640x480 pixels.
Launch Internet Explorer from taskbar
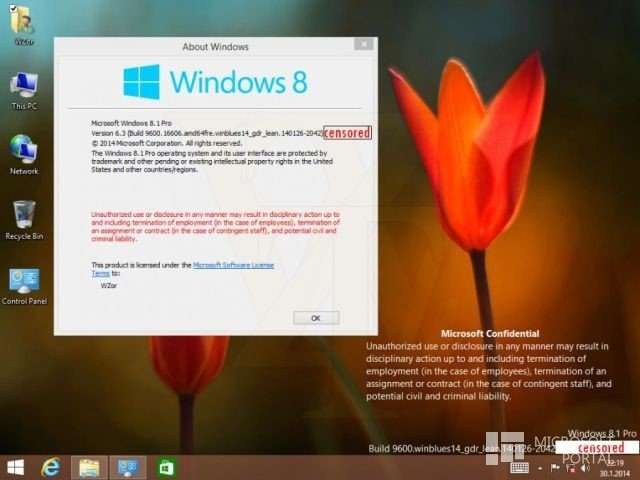point(51,467)
